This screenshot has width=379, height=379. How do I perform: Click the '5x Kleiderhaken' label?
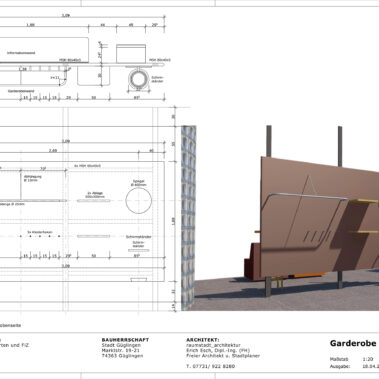click(x=40, y=232)
